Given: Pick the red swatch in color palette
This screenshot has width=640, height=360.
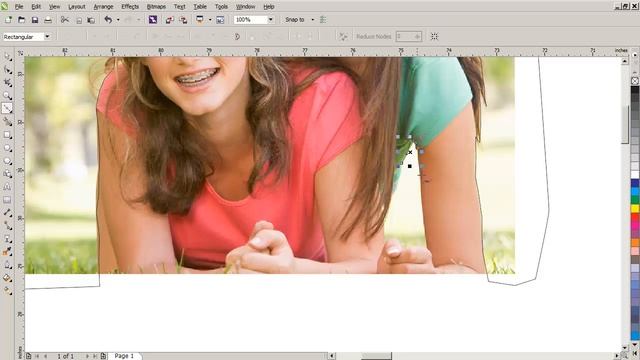Looking at the screenshot, I should (635, 217).
